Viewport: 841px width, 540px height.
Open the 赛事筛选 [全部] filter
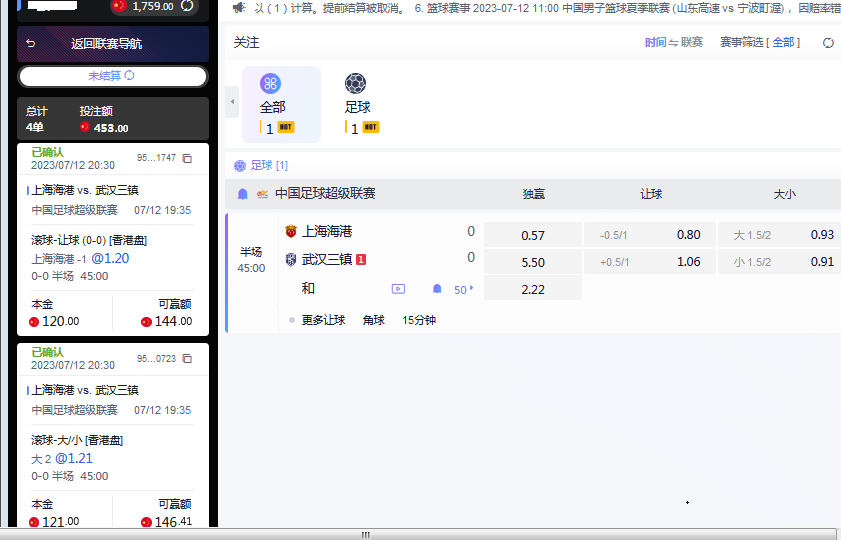coord(760,42)
